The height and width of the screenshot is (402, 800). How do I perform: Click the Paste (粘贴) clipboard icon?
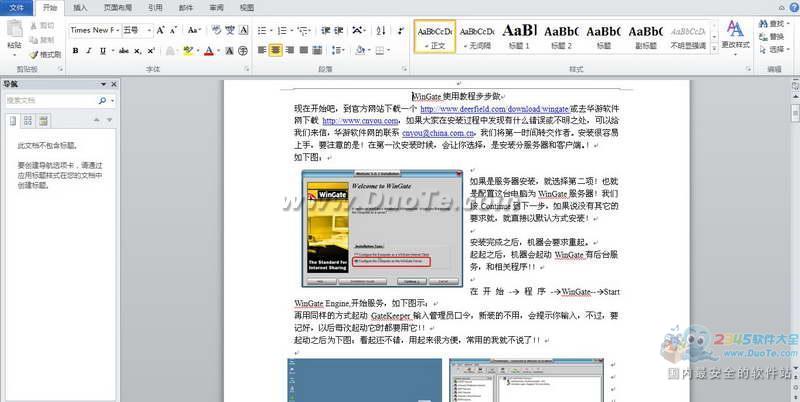[14, 30]
